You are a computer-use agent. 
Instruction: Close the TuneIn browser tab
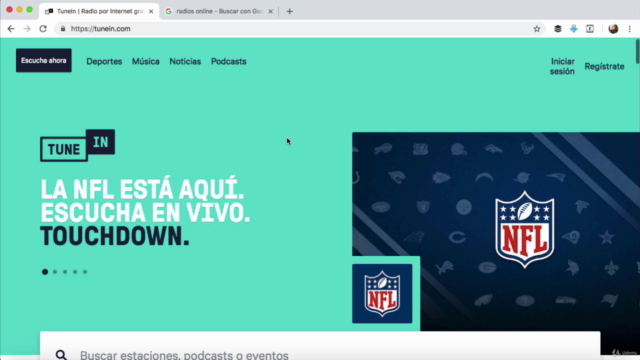pos(151,11)
